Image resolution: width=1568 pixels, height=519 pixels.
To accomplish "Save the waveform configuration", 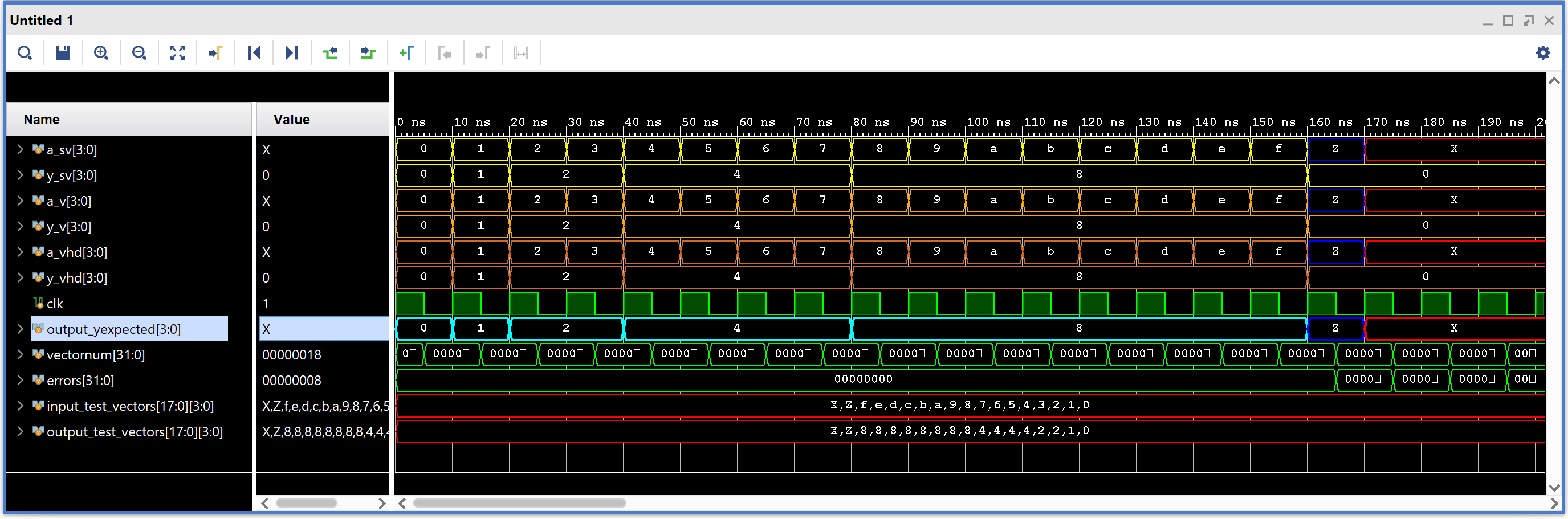I will pos(63,54).
